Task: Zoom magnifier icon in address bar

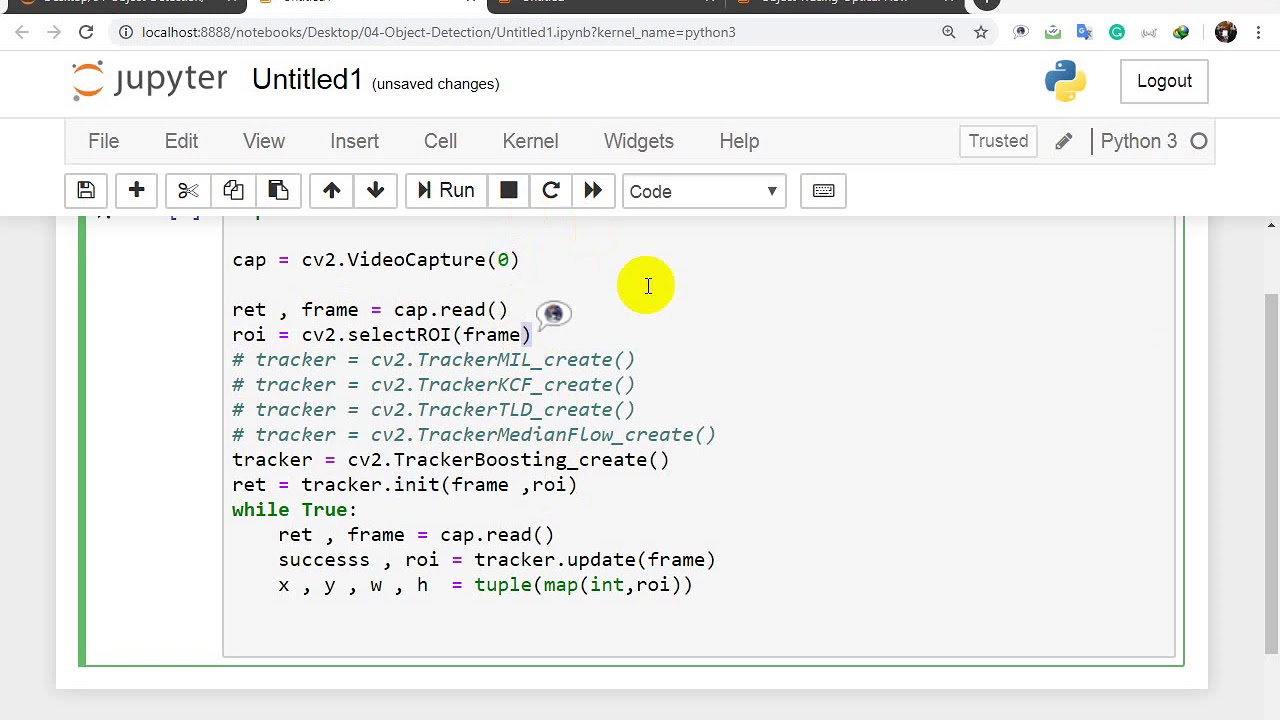Action: pyautogui.click(x=948, y=32)
